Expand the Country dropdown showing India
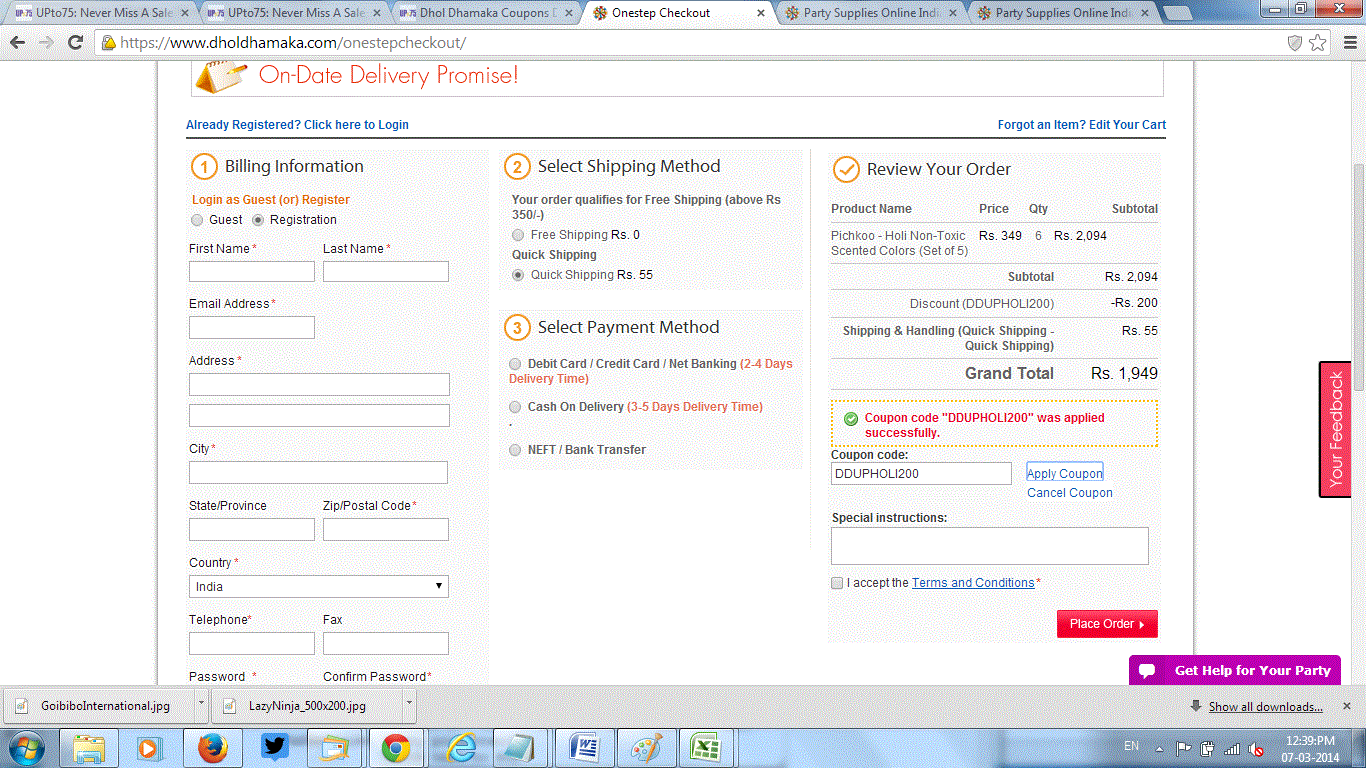Viewport: 1366px width, 768px height. tap(318, 587)
